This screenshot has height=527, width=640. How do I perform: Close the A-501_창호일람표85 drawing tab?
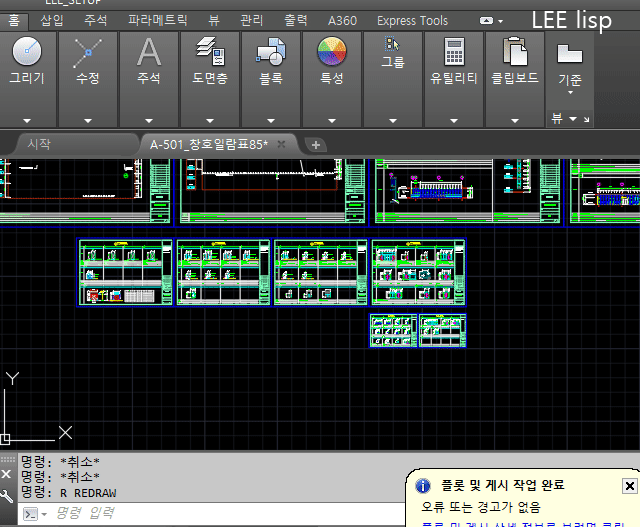[x=281, y=144]
